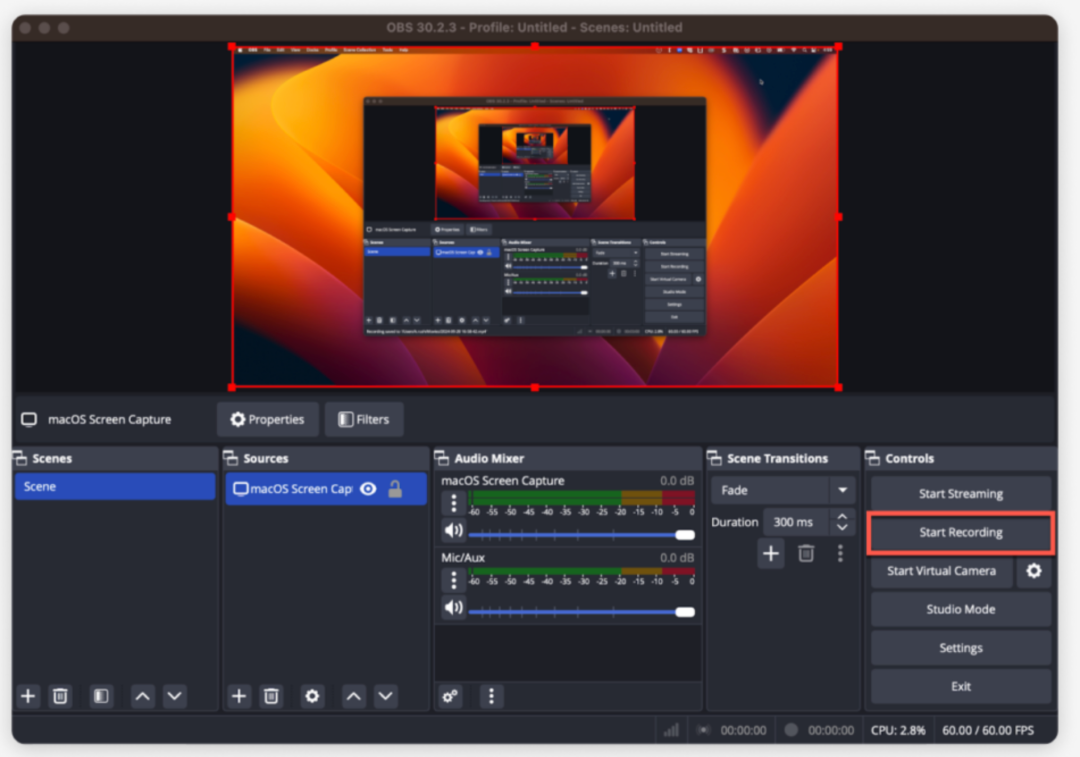Image resolution: width=1080 pixels, height=757 pixels.
Task: Open Settings in the Controls panel
Action: click(961, 647)
